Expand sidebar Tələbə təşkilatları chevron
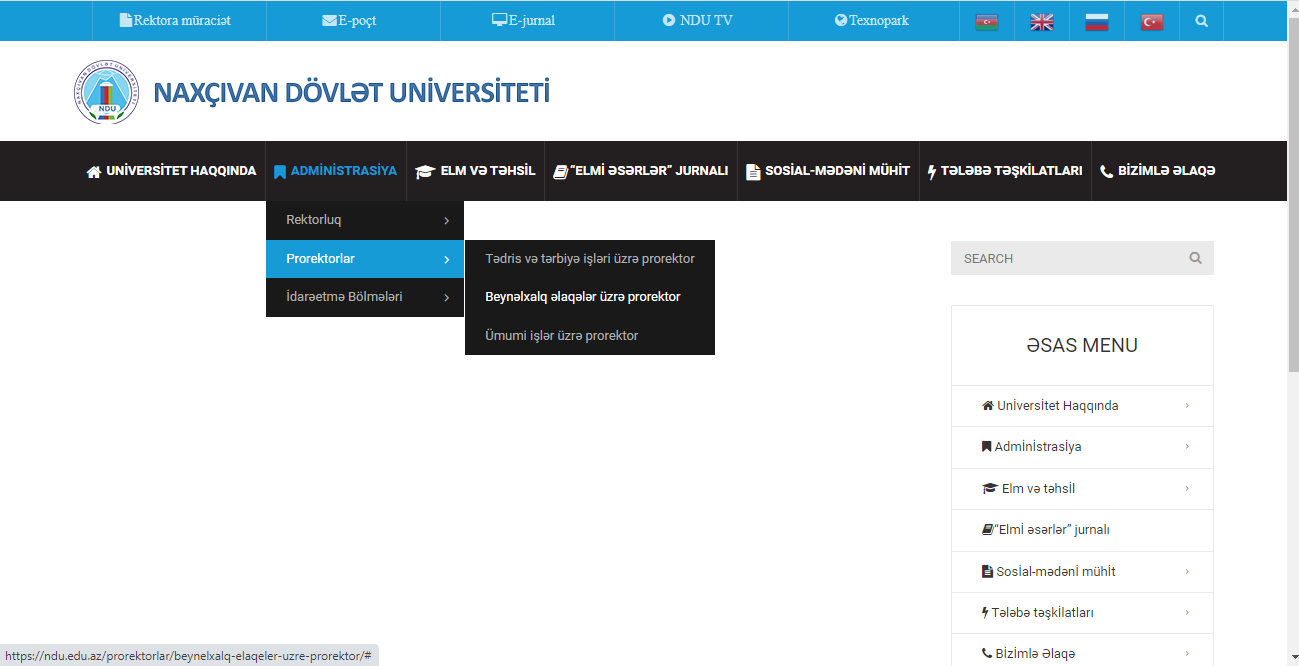Viewport: 1299px width, 666px height. 1187,612
